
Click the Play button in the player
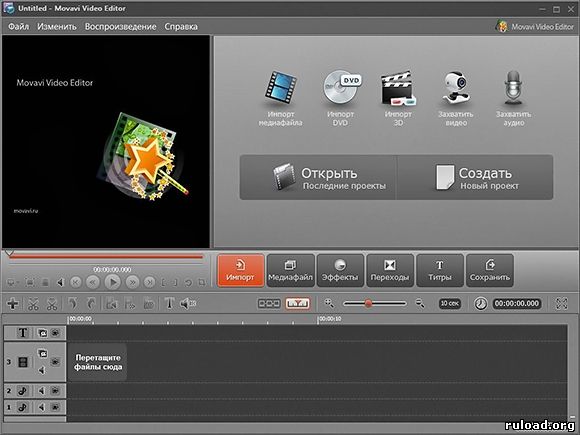coord(112,283)
